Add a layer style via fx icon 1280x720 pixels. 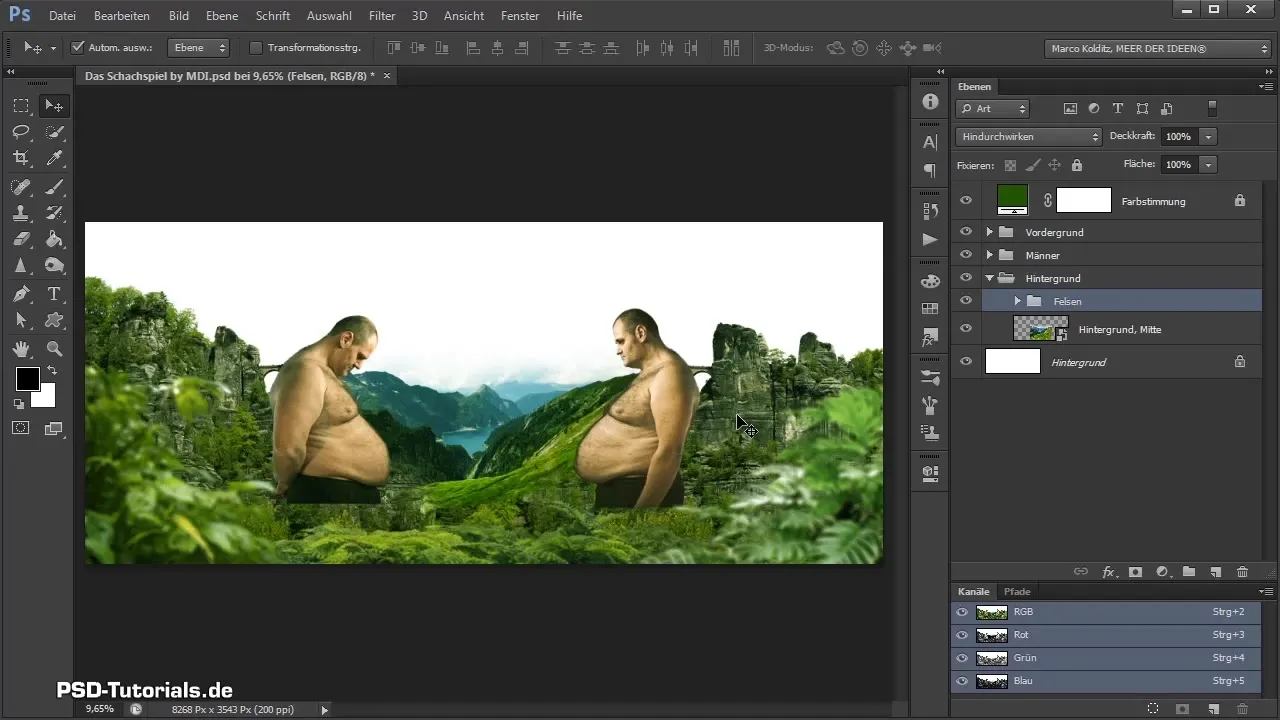tap(1108, 572)
